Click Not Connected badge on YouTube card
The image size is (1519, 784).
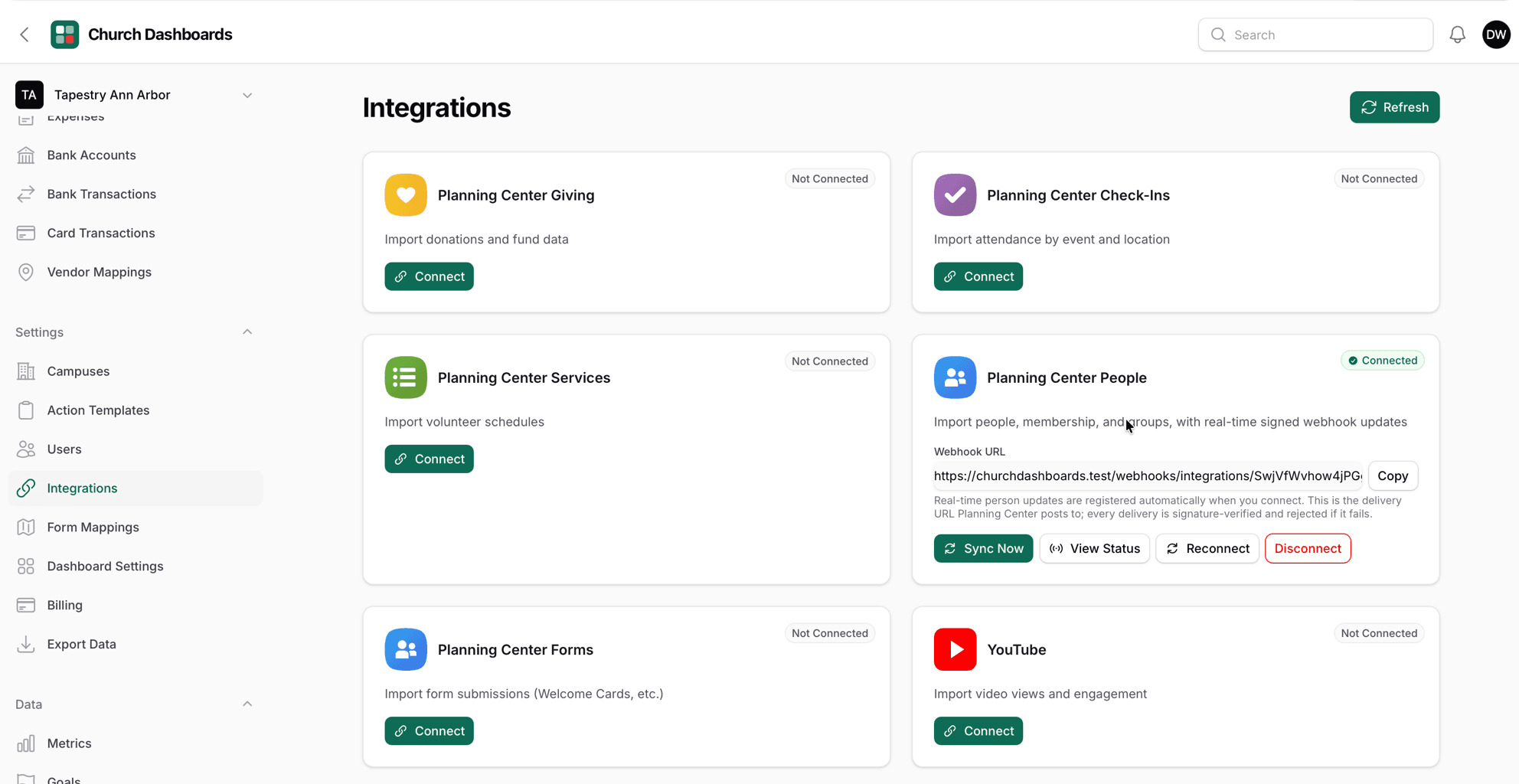coord(1379,633)
